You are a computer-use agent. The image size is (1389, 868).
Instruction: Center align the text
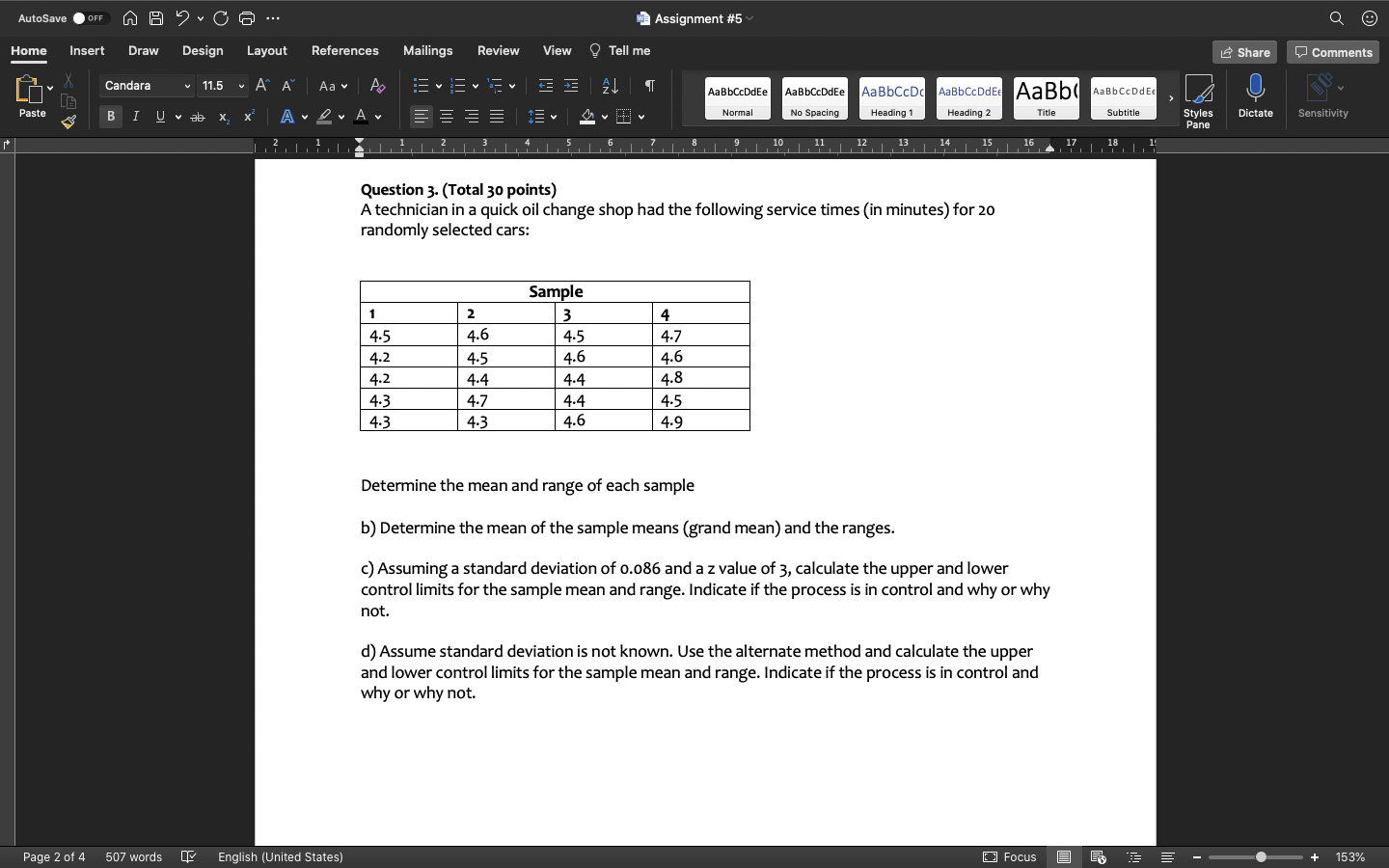447,117
